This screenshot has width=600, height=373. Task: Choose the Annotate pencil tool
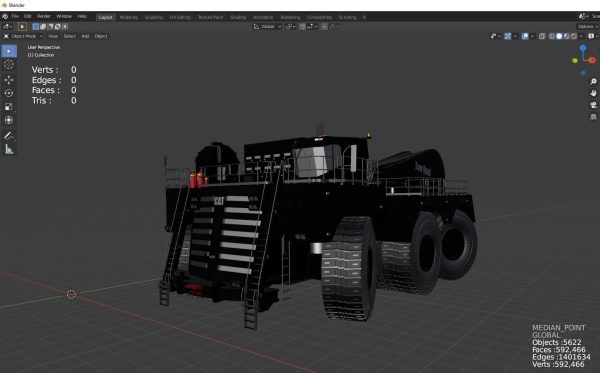coord(9,135)
